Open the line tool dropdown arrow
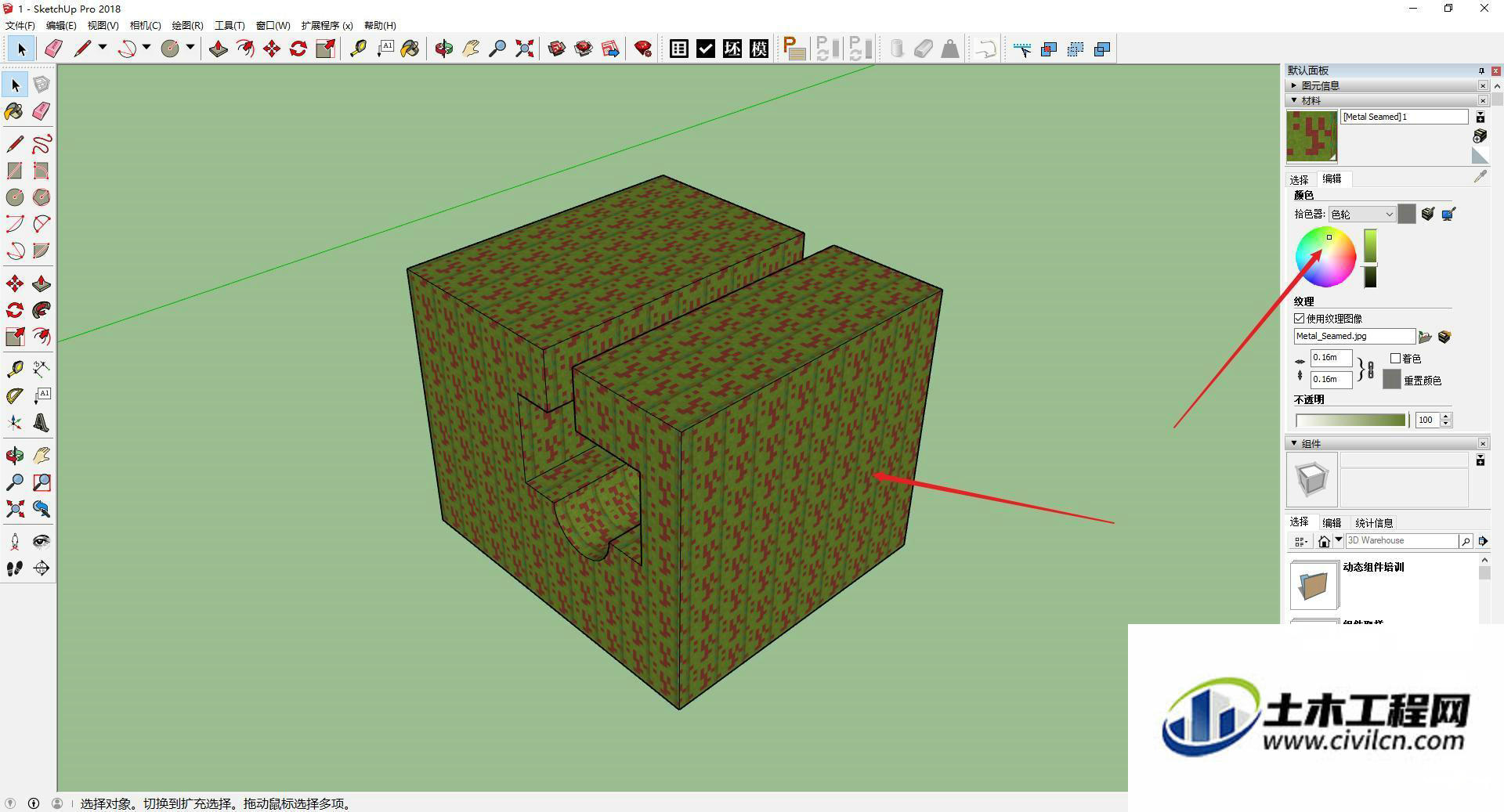The width and height of the screenshot is (1504, 812). (103, 48)
